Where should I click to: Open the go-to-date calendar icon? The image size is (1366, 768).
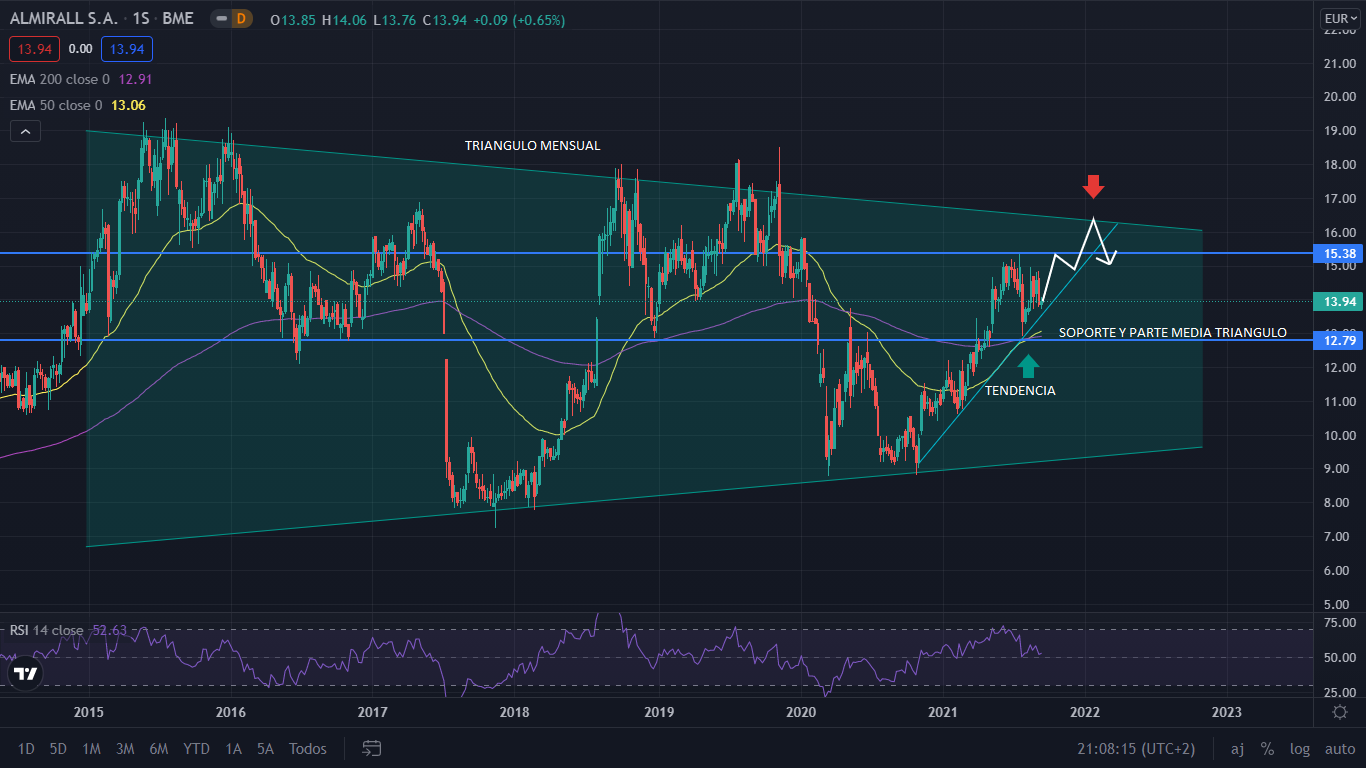click(x=372, y=748)
